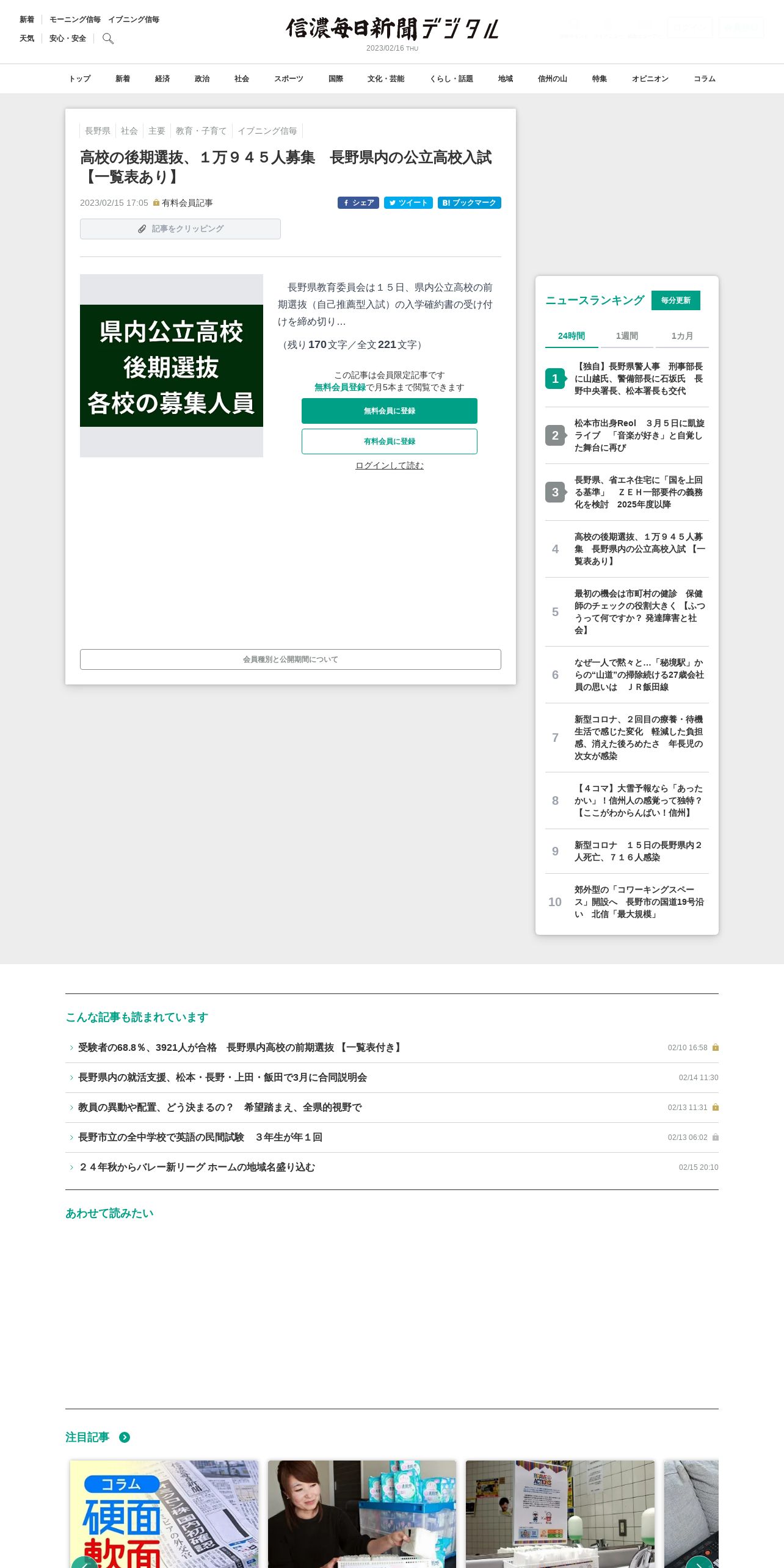This screenshot has height=1568, width=784.
Task: Open 24年秋からバレー新リーグ article
Action: 197,1167
